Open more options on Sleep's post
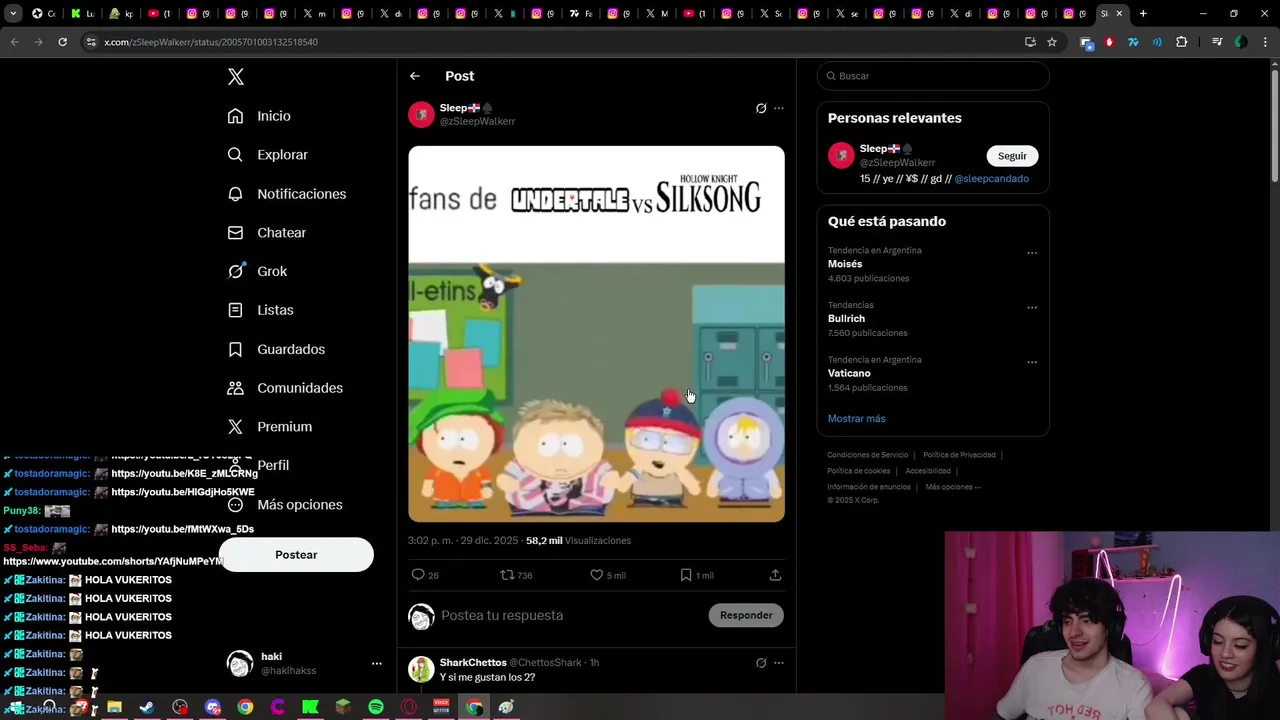 tap(779, 108)
